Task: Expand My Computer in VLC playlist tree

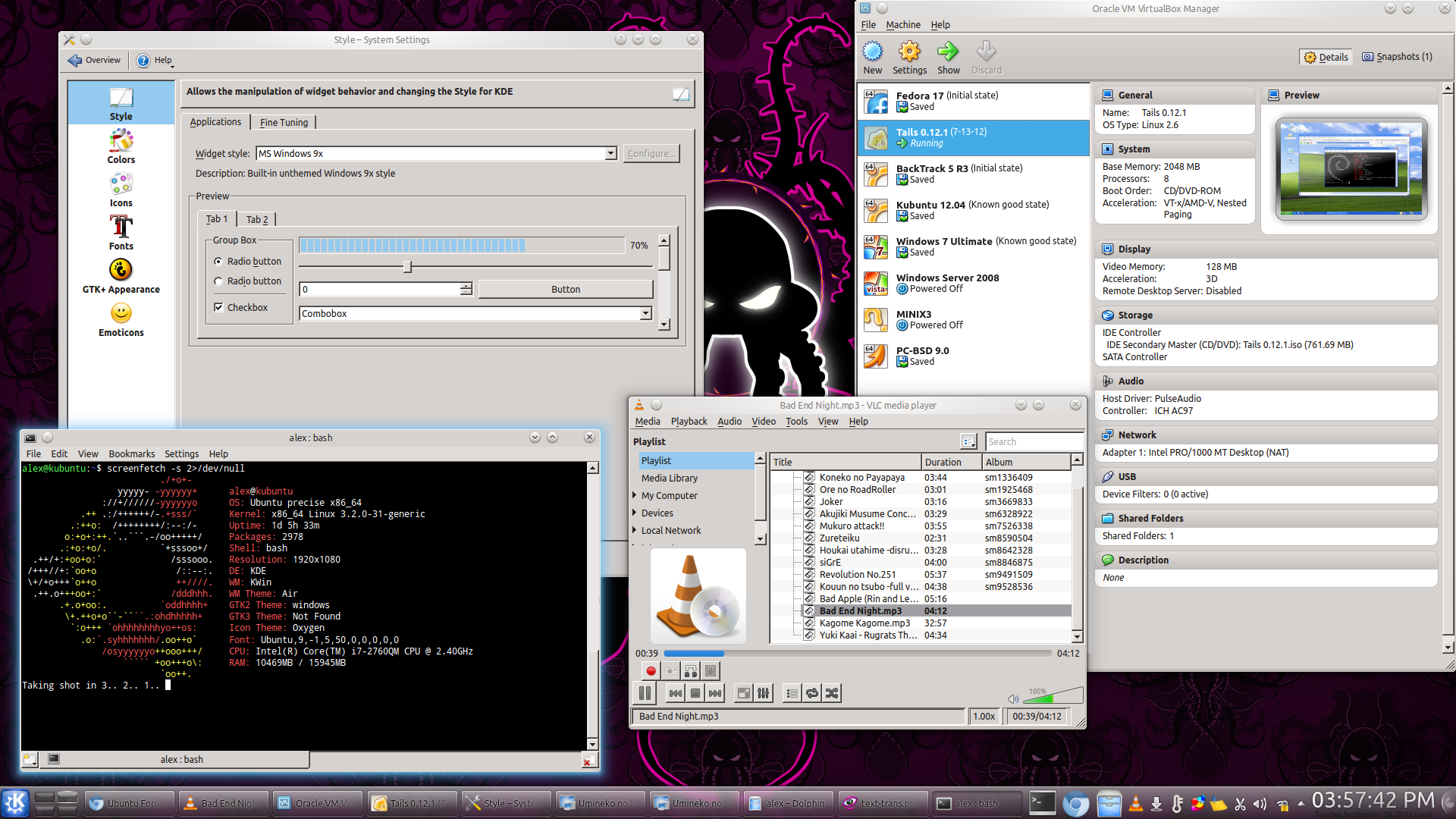Action: 635,496
